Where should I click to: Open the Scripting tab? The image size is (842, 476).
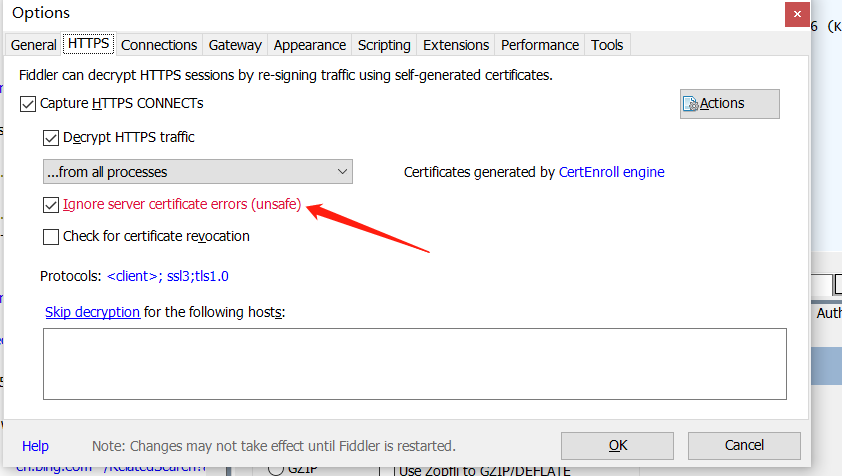pyautogui.click(x=384, y=45)
